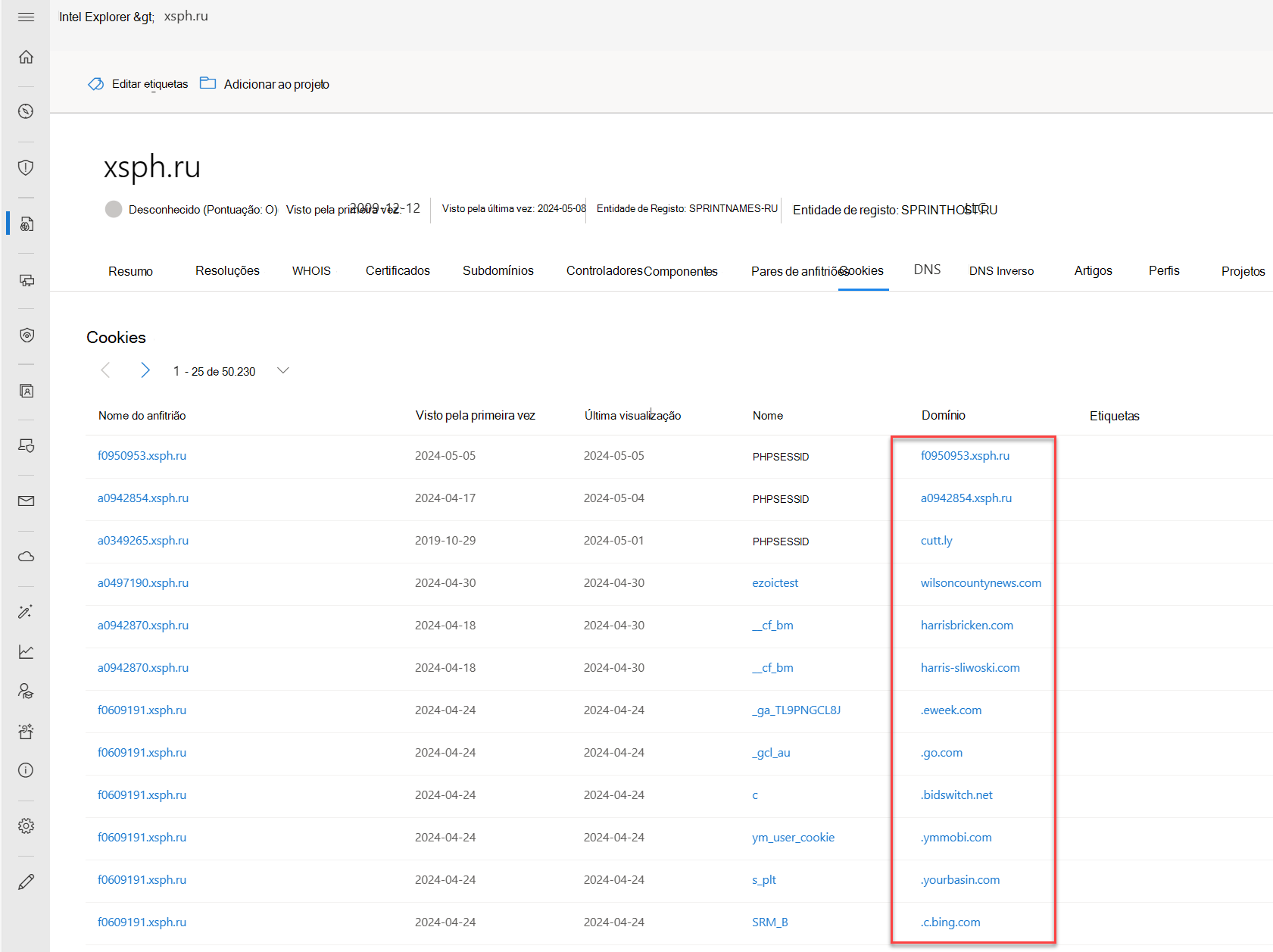This screenshot has height=952, width=1273.
Task: Open the hamburger navigation menu
Action: (26, 17)
